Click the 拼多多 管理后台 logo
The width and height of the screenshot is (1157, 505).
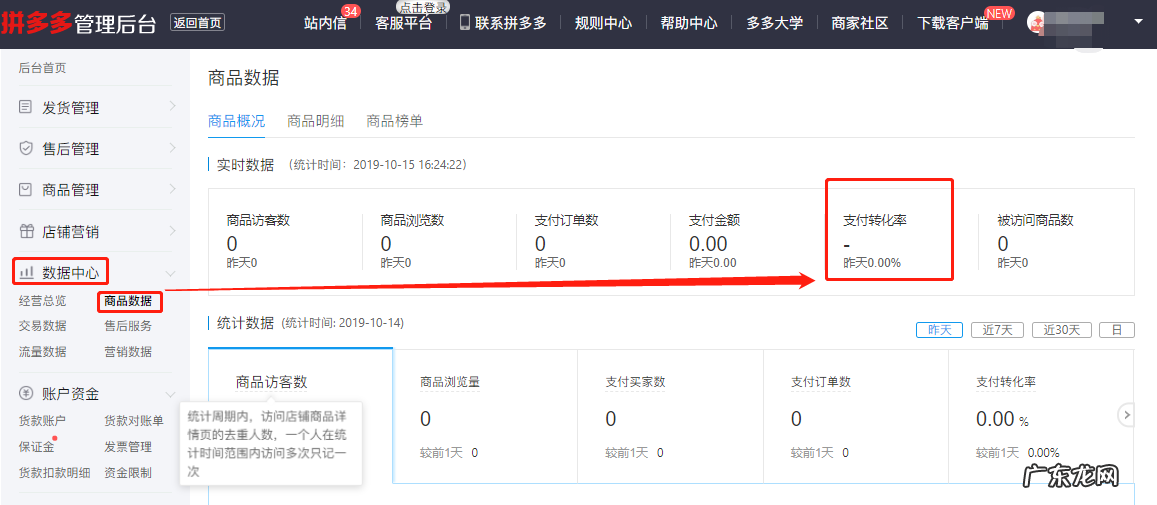coord(79,24)
